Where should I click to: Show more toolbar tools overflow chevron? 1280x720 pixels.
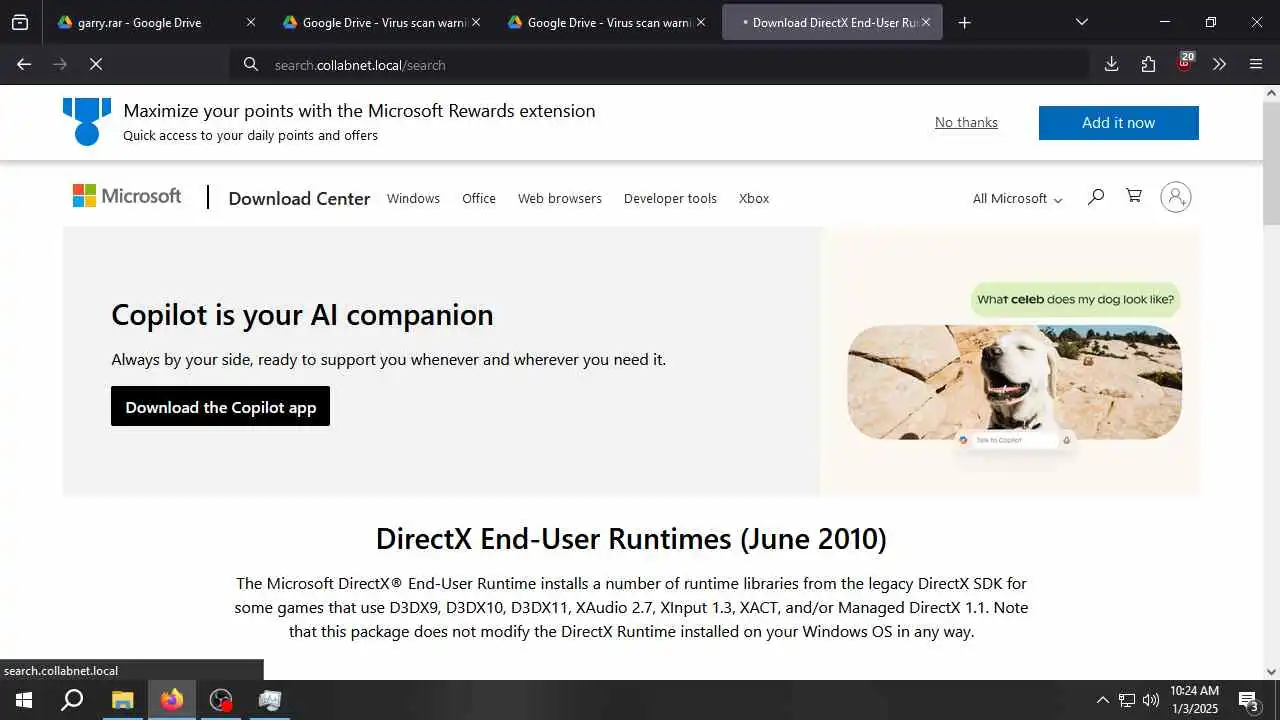[x=1219, y=64]
